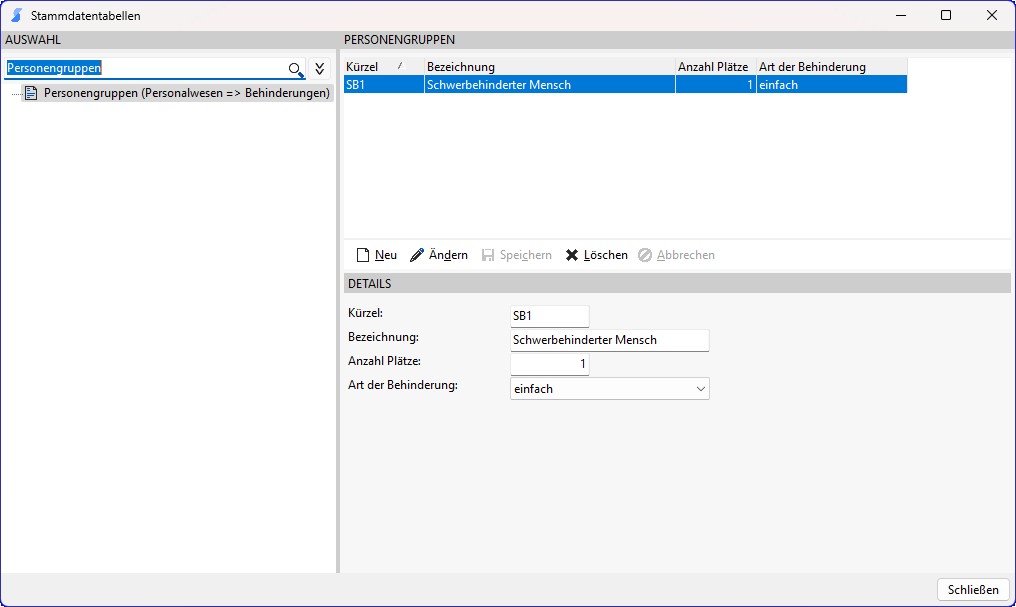This screenshot has height=607, width=1016.
Task: Delete entry with Löschen button
Action: [x=597, y=255]
